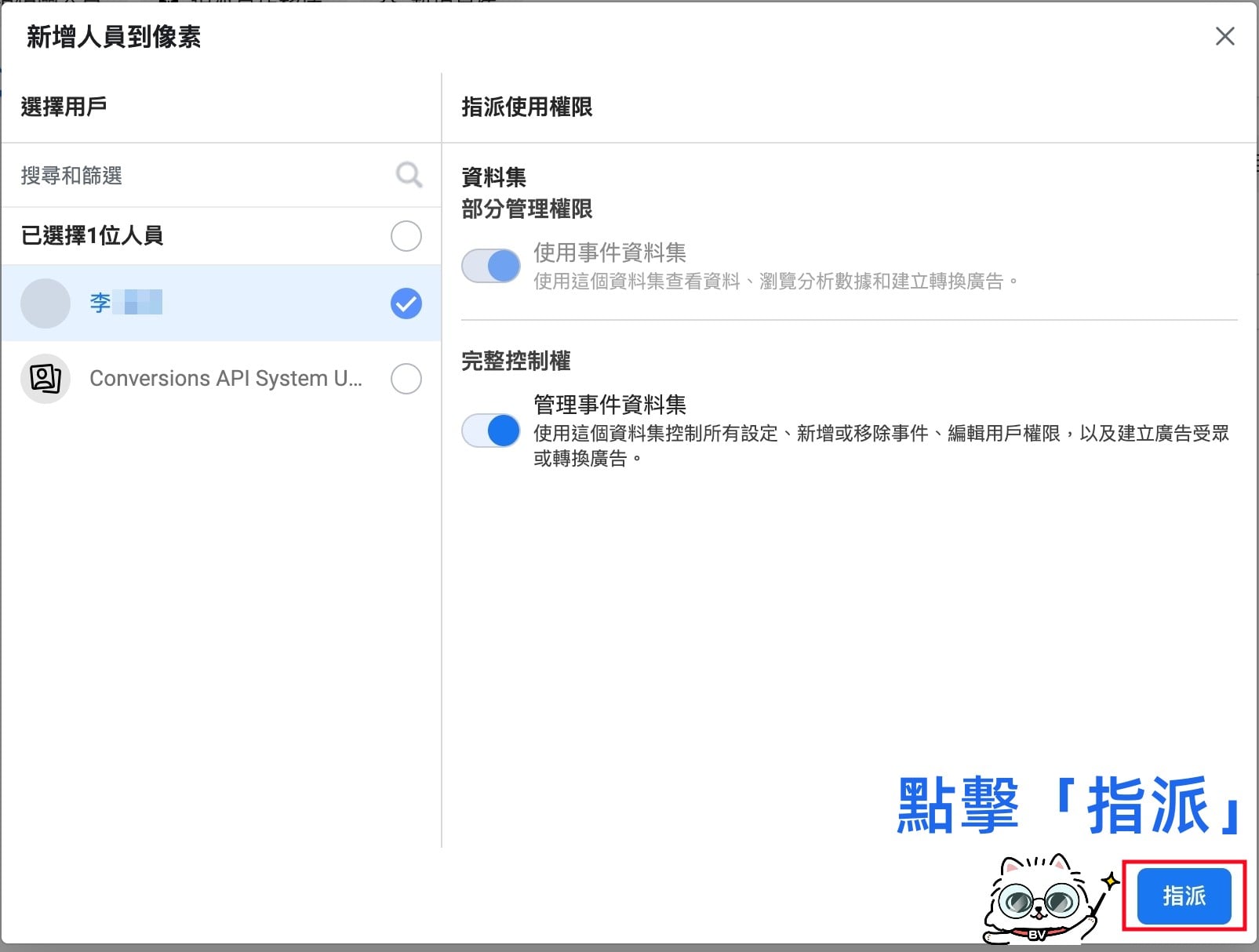
Task: Click the 資料集 heading
Action: click(494, 177)
